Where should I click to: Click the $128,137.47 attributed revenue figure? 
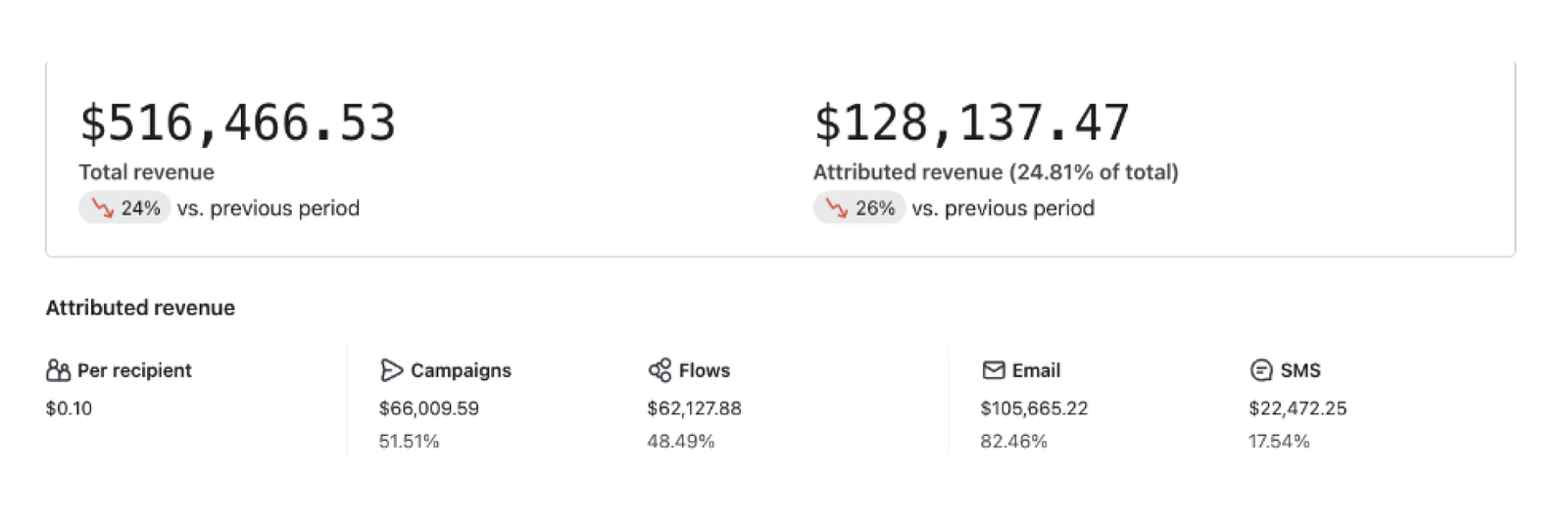pyautogui.click(x=971, y=123)
